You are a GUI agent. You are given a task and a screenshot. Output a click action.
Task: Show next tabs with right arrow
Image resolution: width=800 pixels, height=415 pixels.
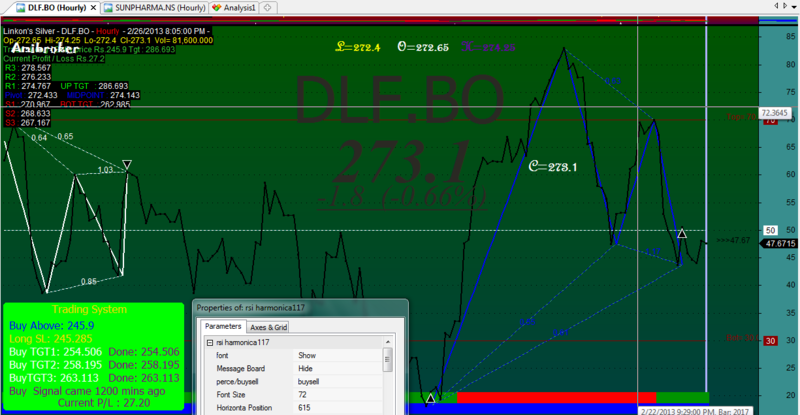click(x=785, y=6)
